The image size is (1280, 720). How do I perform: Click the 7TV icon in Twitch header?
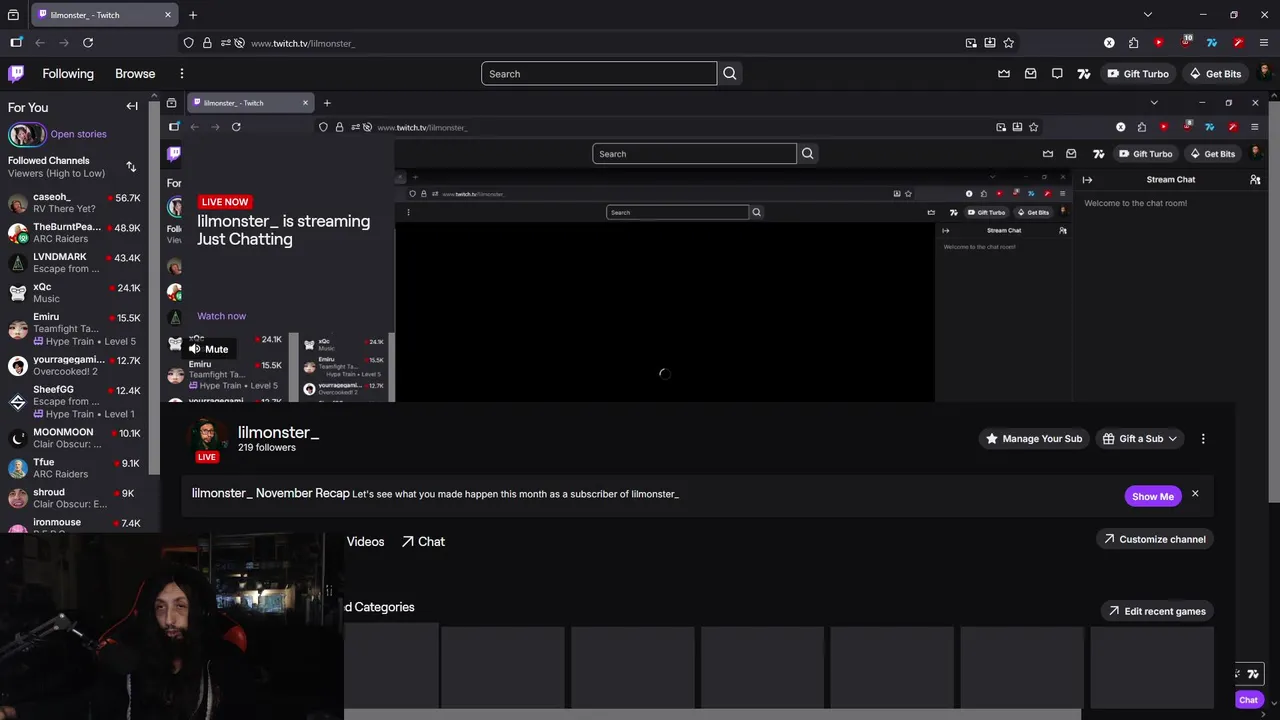point(1083,73)
